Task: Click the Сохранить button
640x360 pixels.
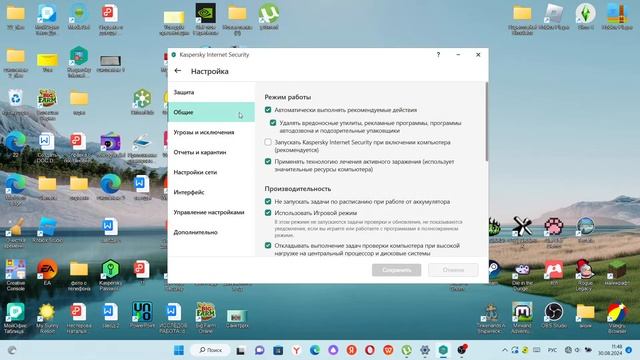Action: coord(396,270)
